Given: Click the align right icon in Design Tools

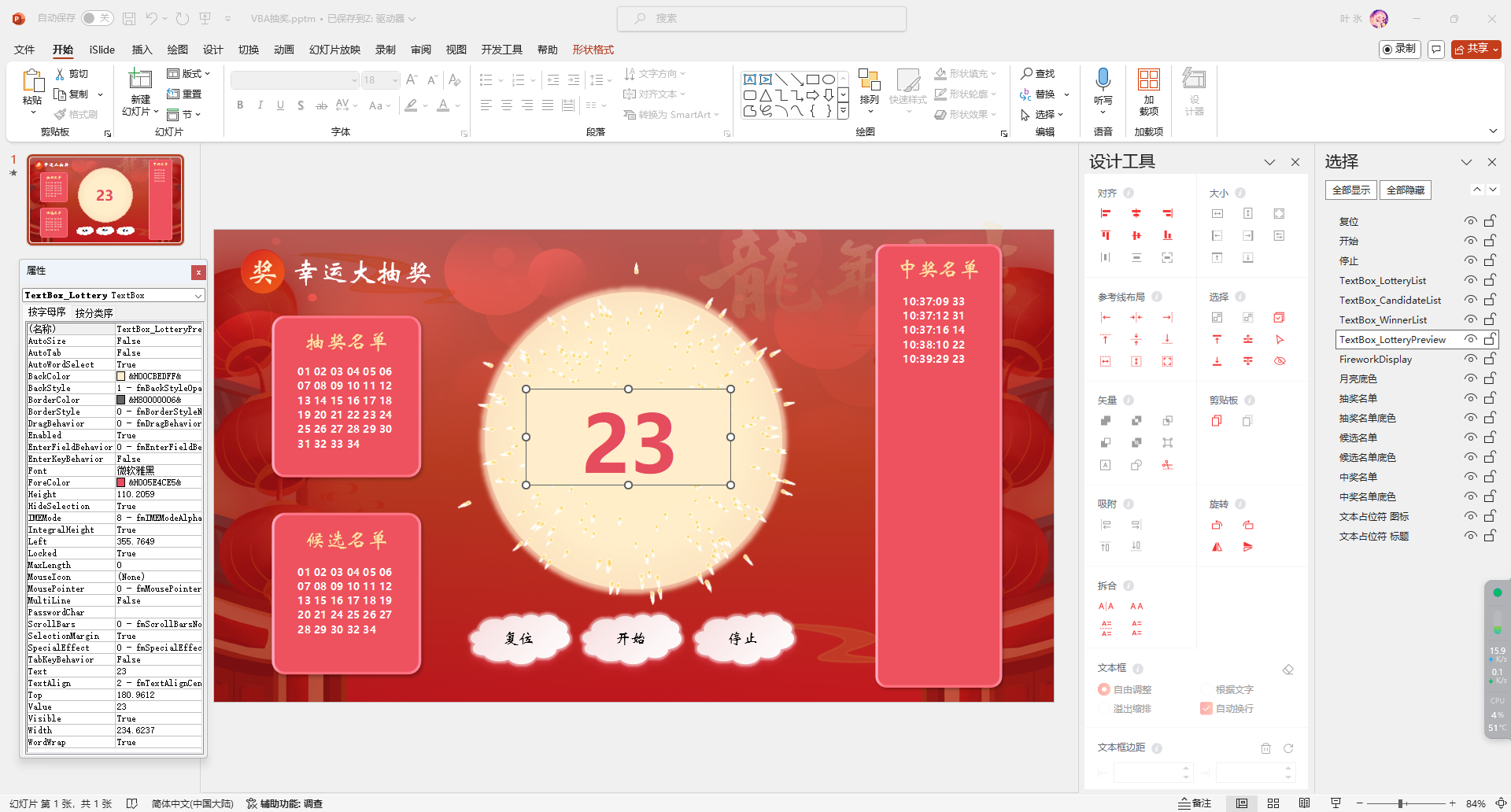Looking at the screenshot, I should pyautogui.click(x=1167, y=213).
